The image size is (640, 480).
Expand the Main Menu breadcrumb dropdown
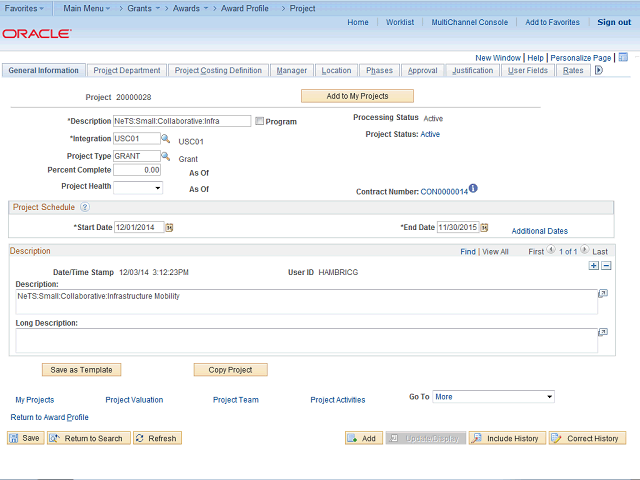[x=112, y=8]
